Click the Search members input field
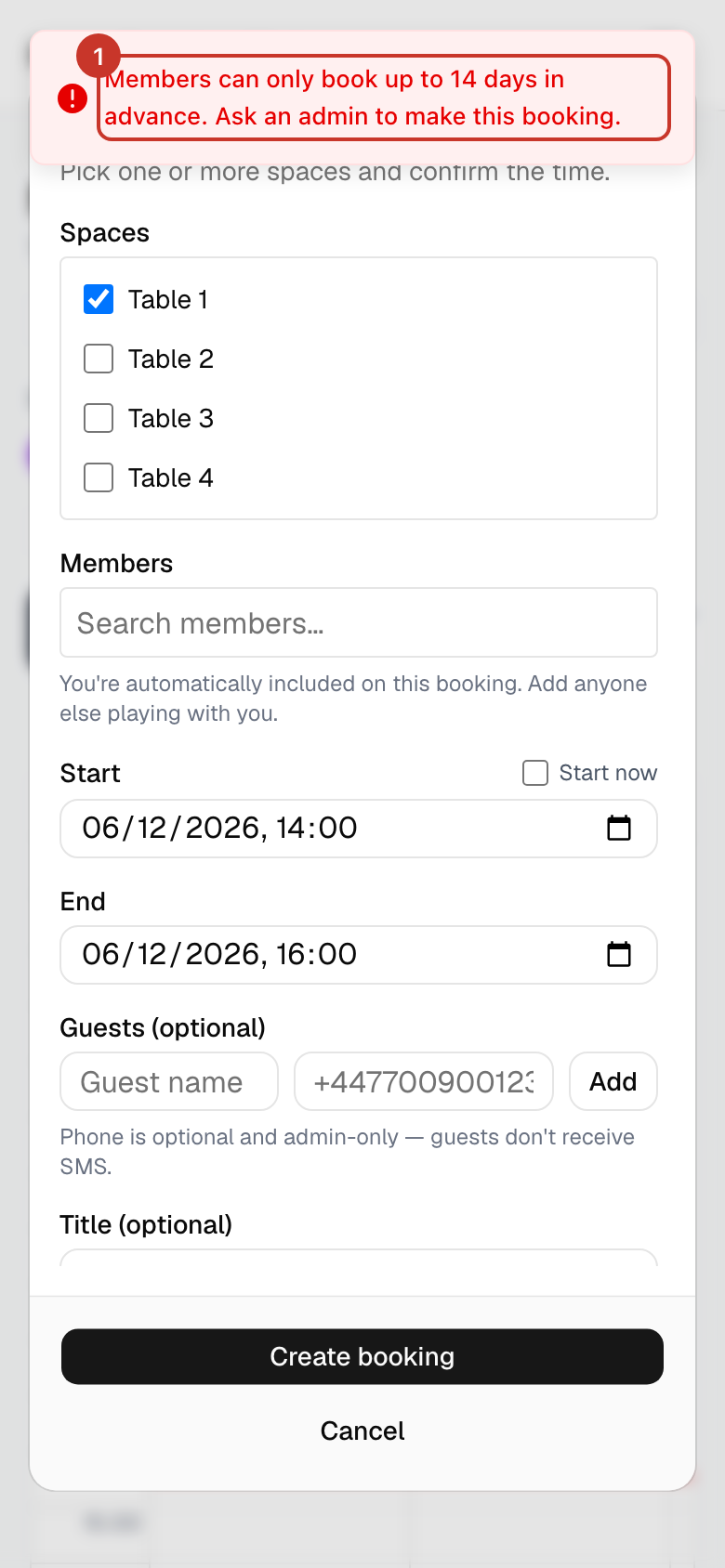Viewport: 725px width, 1568px height. pos(359,622)
